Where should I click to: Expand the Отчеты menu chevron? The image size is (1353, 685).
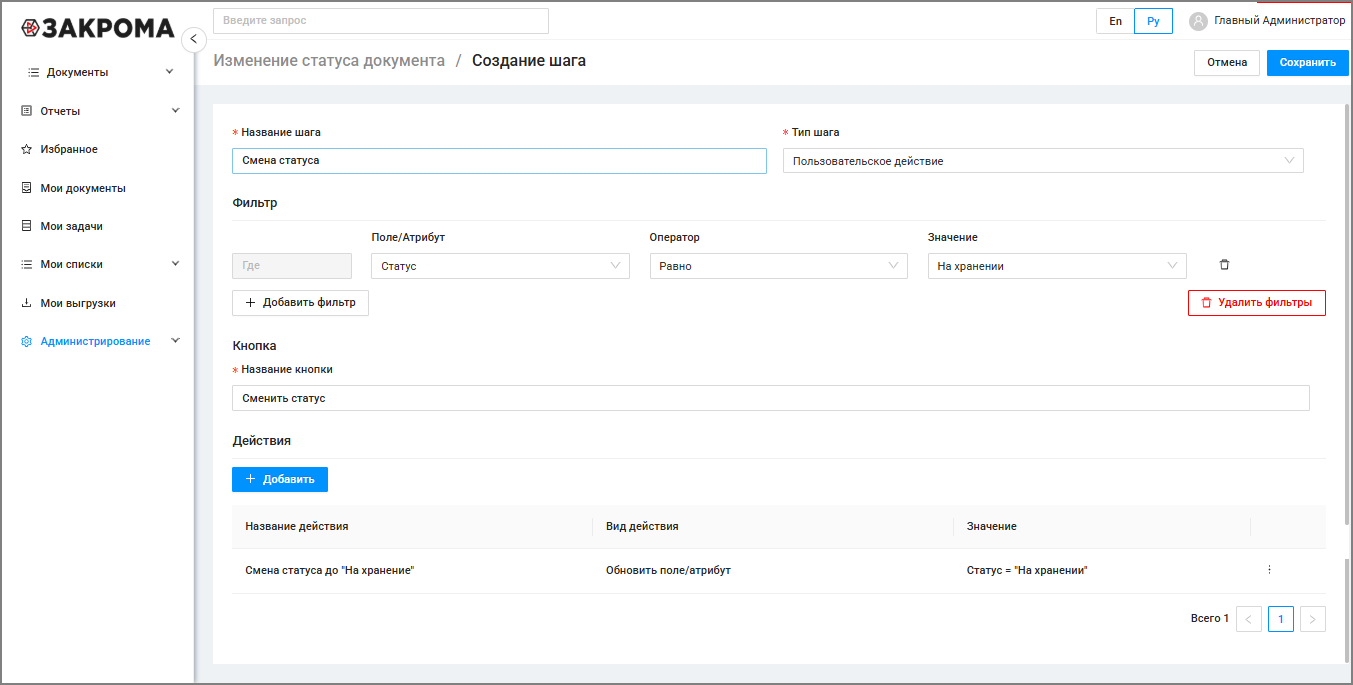coord(175,110)
